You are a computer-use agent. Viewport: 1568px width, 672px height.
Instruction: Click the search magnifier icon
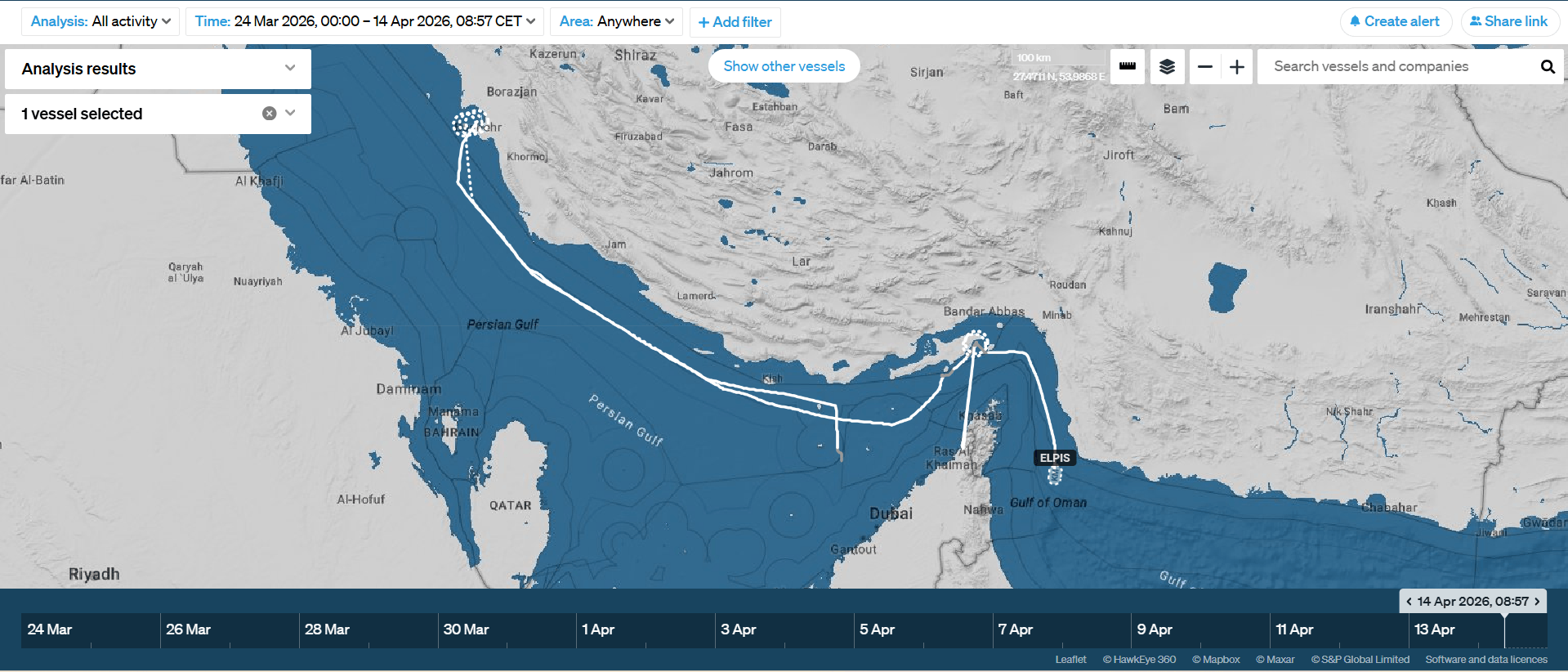1547,66
